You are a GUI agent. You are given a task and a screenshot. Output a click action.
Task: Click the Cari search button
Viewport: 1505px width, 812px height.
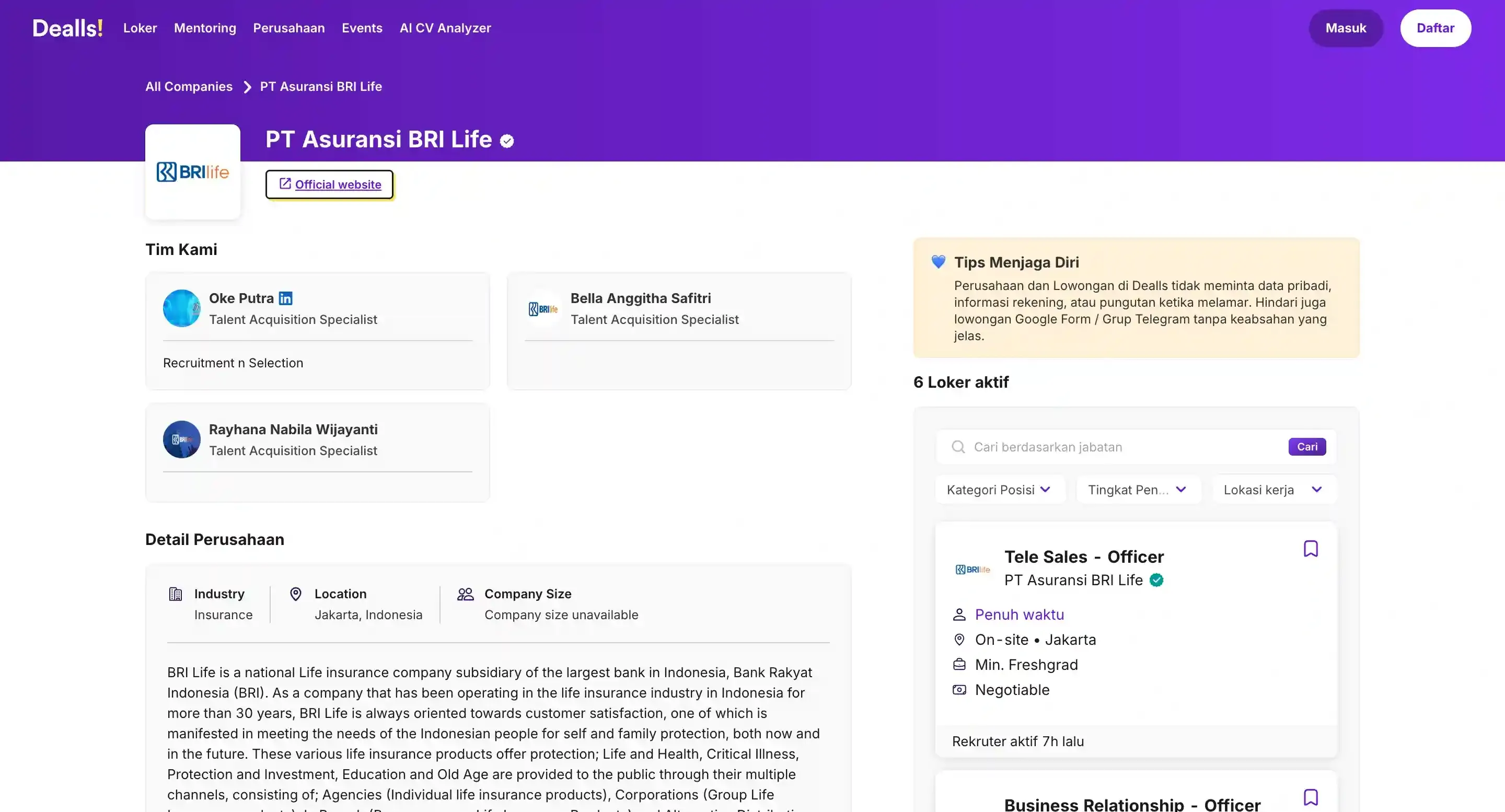pos(1307,447)
